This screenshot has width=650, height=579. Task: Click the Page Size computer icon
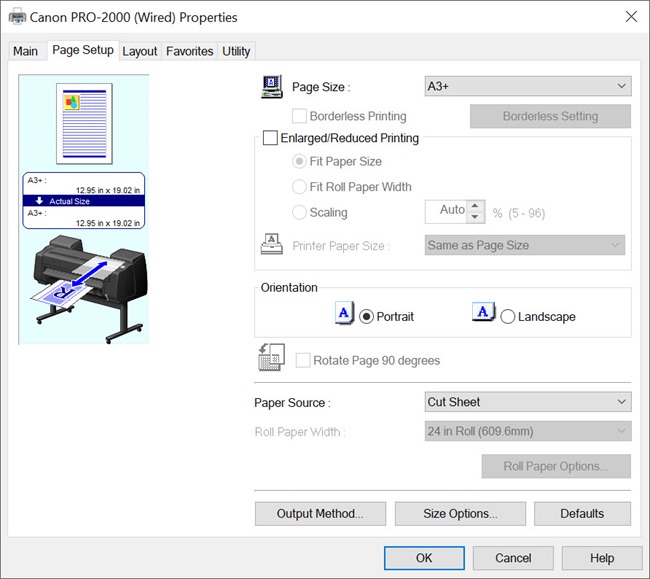coord(272,87)
